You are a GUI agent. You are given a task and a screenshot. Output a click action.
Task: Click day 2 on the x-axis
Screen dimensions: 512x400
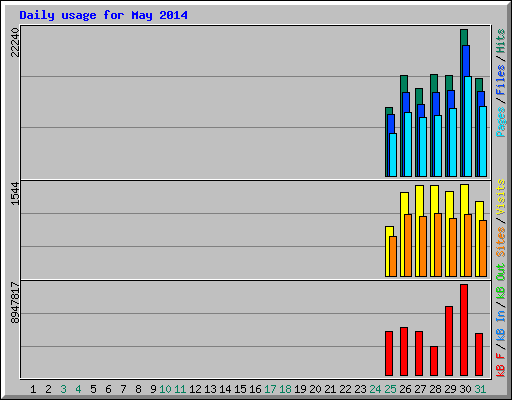(x=48, y=389)
